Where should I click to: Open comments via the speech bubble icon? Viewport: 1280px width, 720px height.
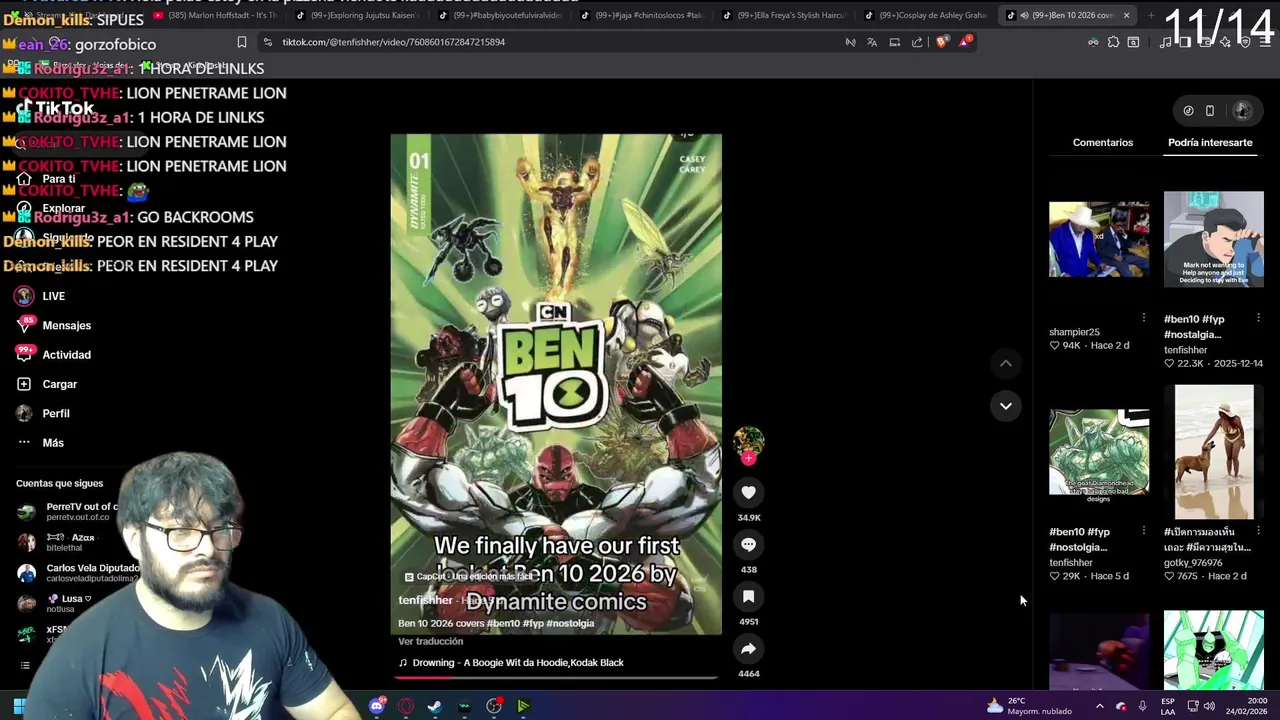point(748,545)
